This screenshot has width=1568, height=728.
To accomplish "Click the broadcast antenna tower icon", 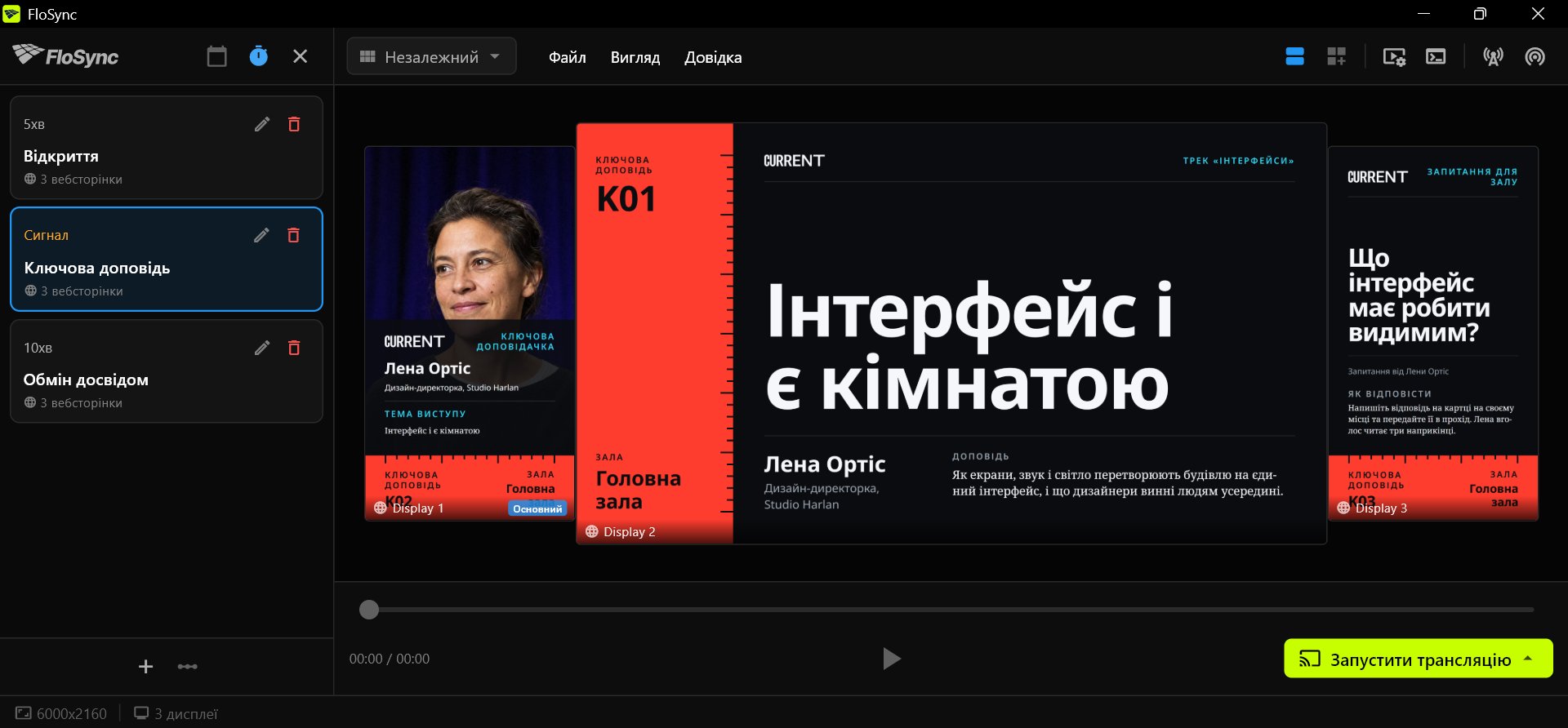I will [1493, 56].
